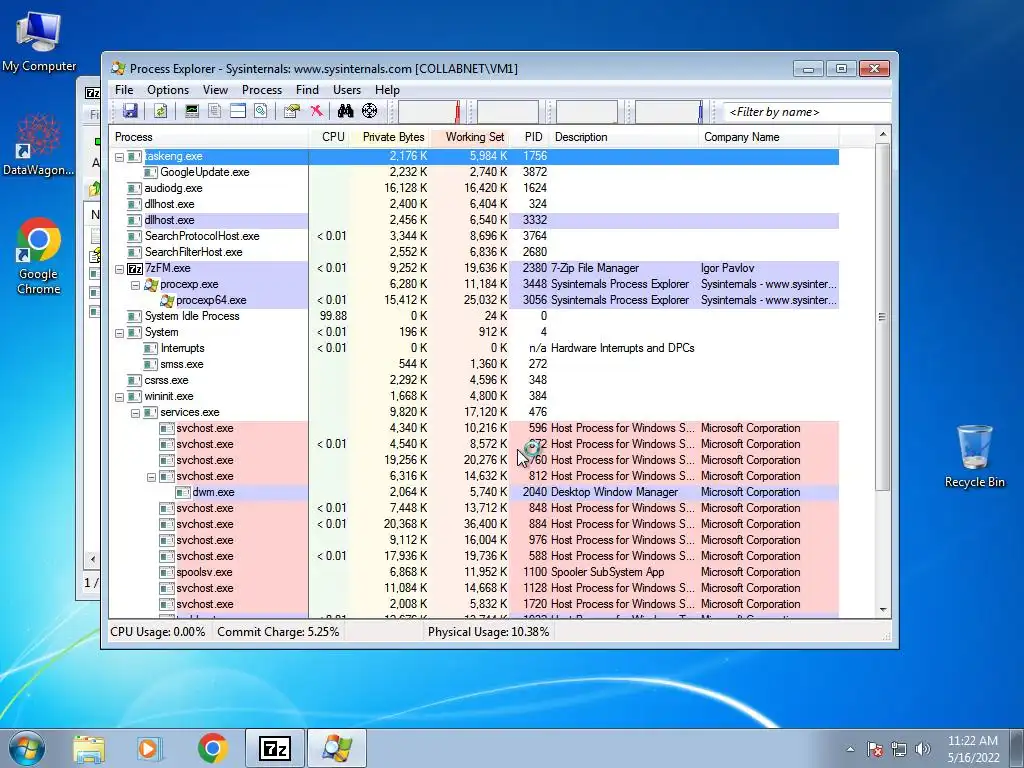Open the Users menu
Viewport: 1024px width, 768px height.
coord(347,90)
